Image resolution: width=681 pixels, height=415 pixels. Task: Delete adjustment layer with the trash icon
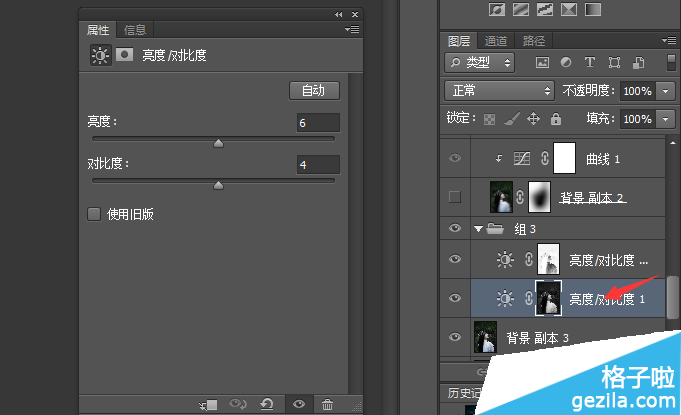pyautogui.click(x=327, y=404)
